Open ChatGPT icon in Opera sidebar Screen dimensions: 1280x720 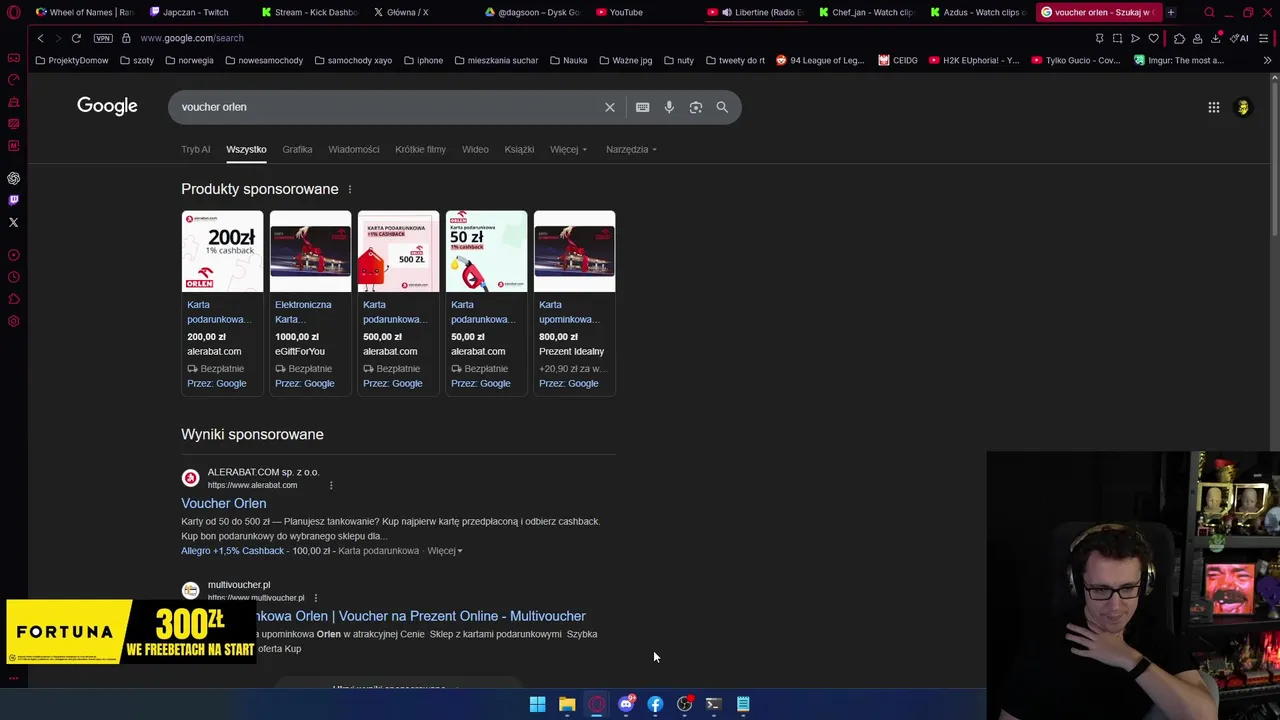(x=13, y=178)
